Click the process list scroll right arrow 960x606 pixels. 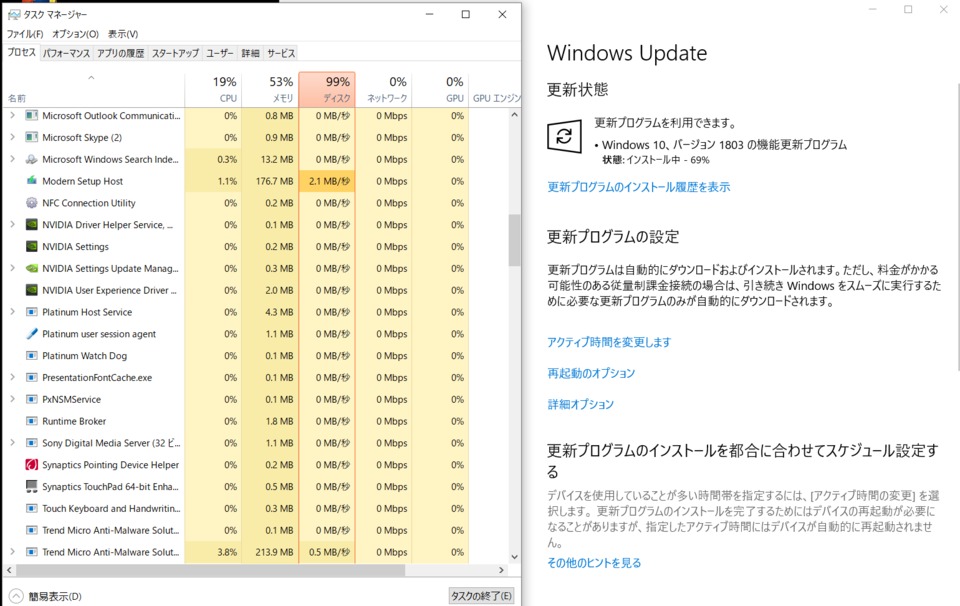(501, 570)
